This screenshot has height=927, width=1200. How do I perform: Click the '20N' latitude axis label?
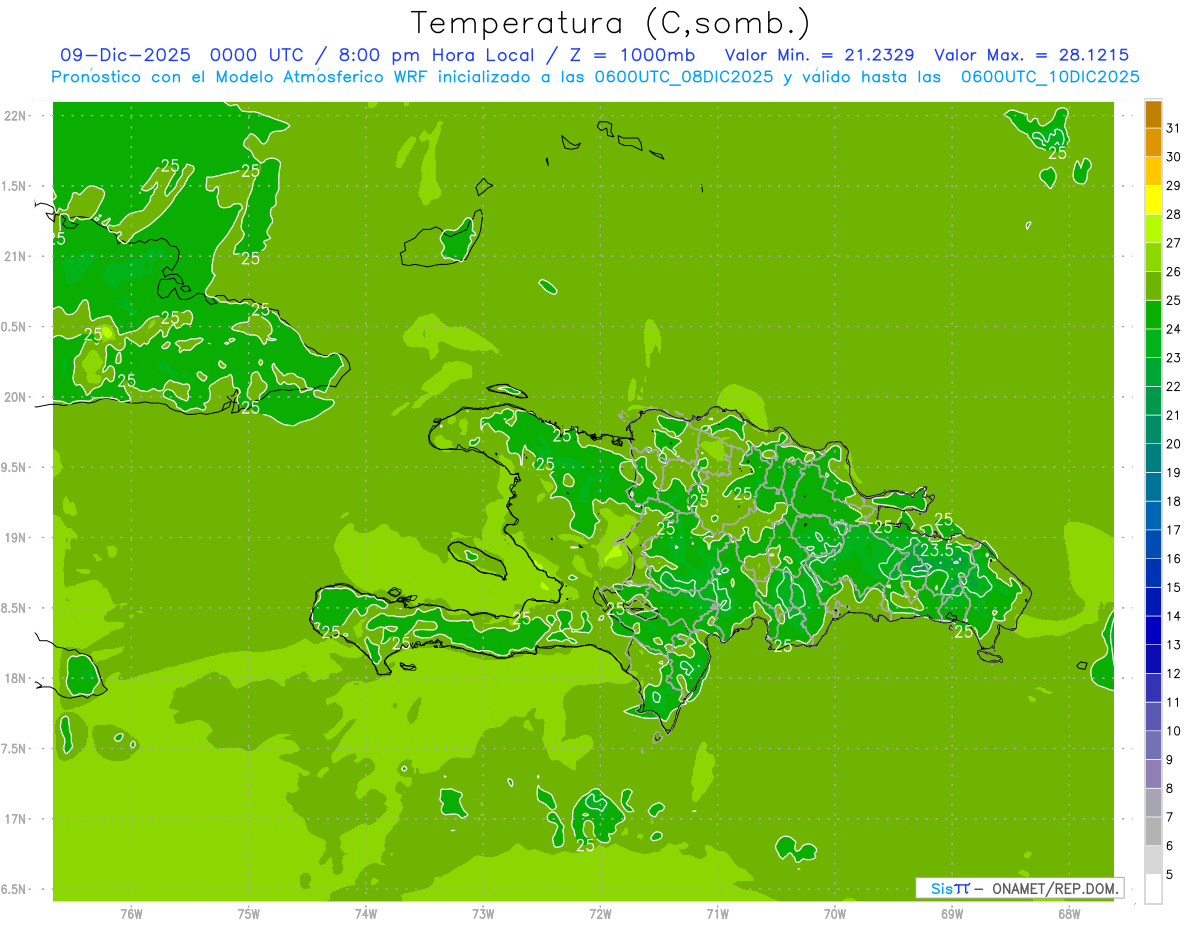[15, 397]
